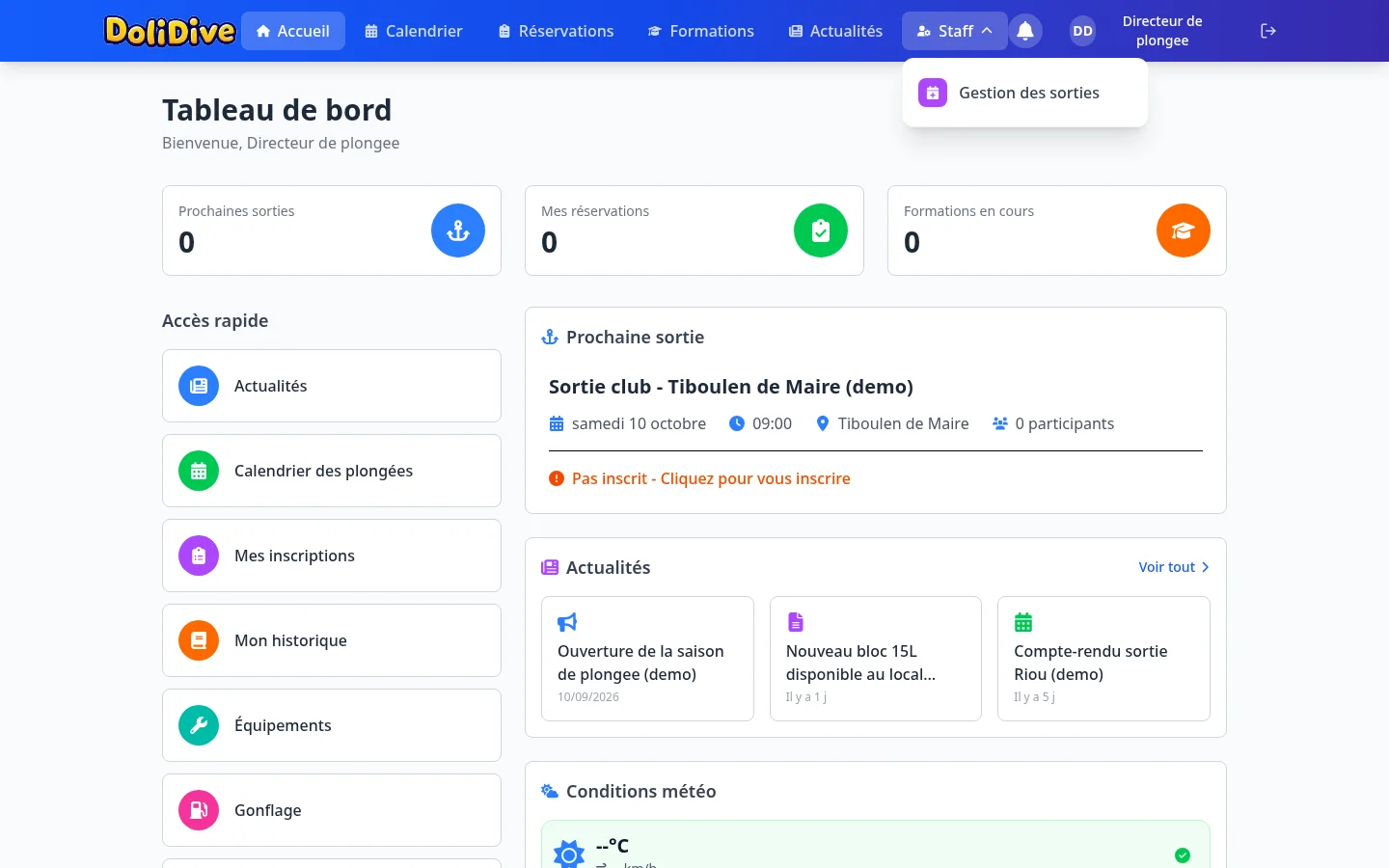Click the samedi 10 octobre date
The width and height of the screenshot is (1389, 868).
pos(639,423)
